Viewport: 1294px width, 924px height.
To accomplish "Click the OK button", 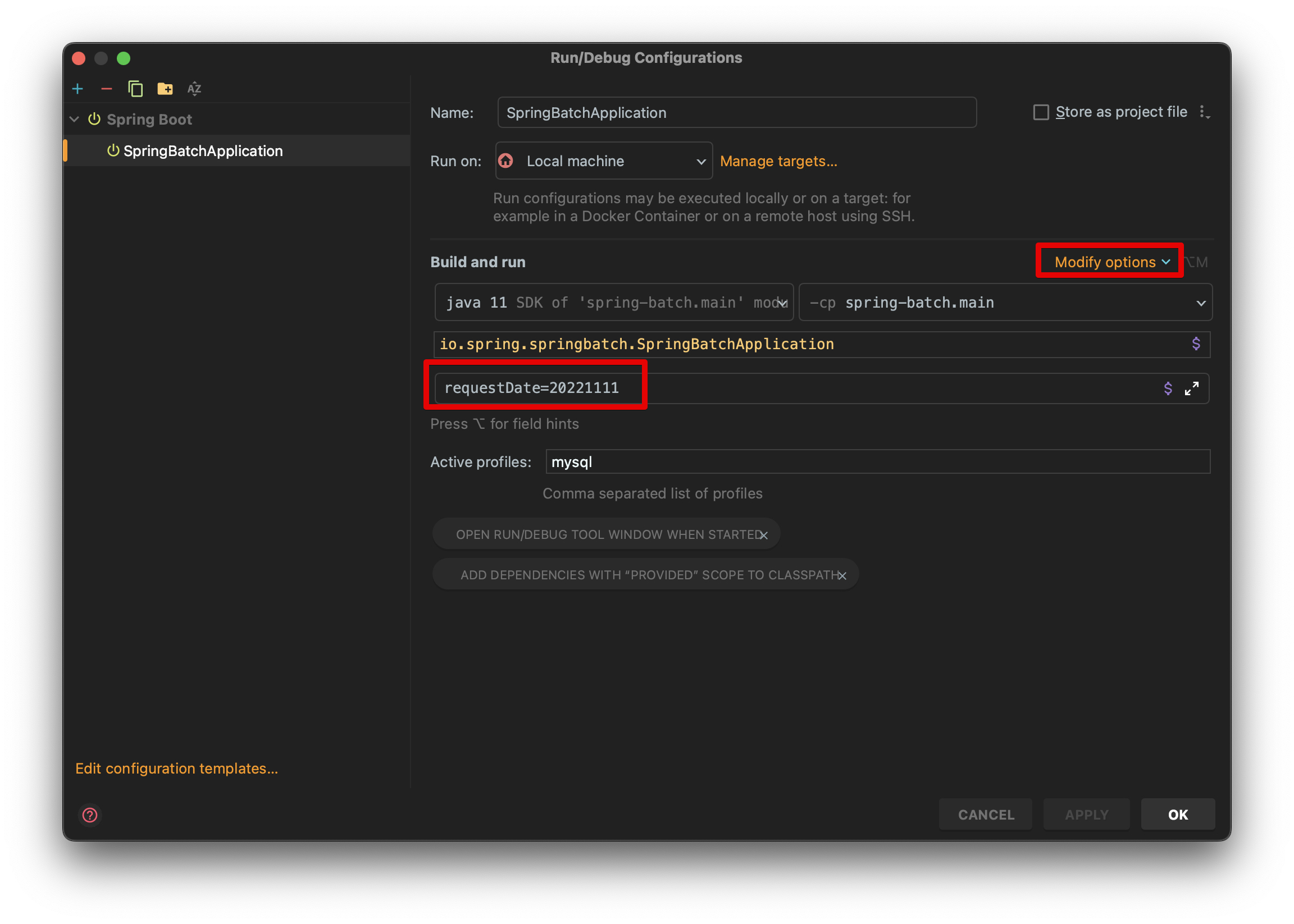I will click(x=1177, y=814).
